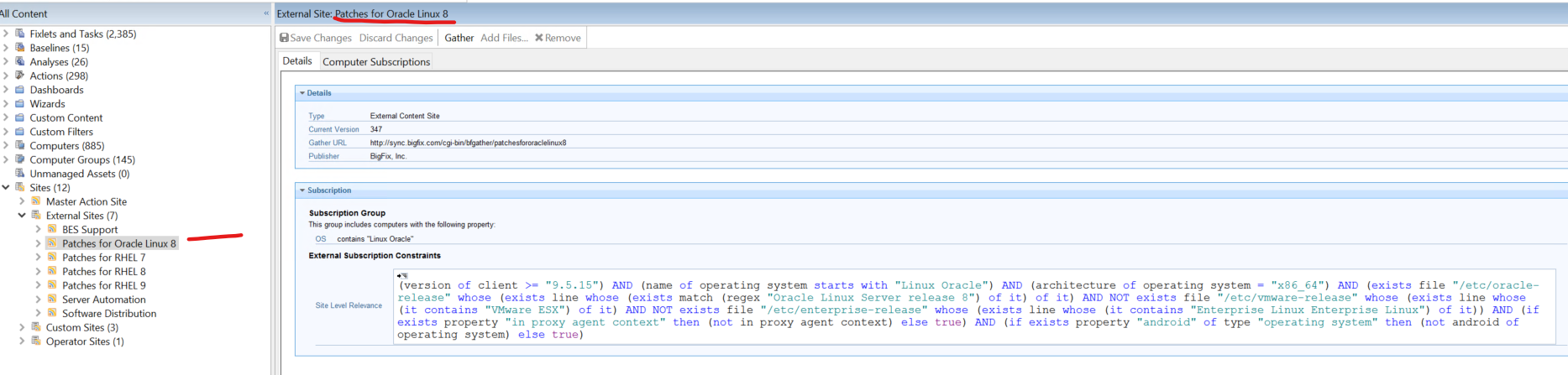Select Patches for RHEL 9 site
The width and height of the screenshot is (1568, 375).
click(x=103, y=285)
